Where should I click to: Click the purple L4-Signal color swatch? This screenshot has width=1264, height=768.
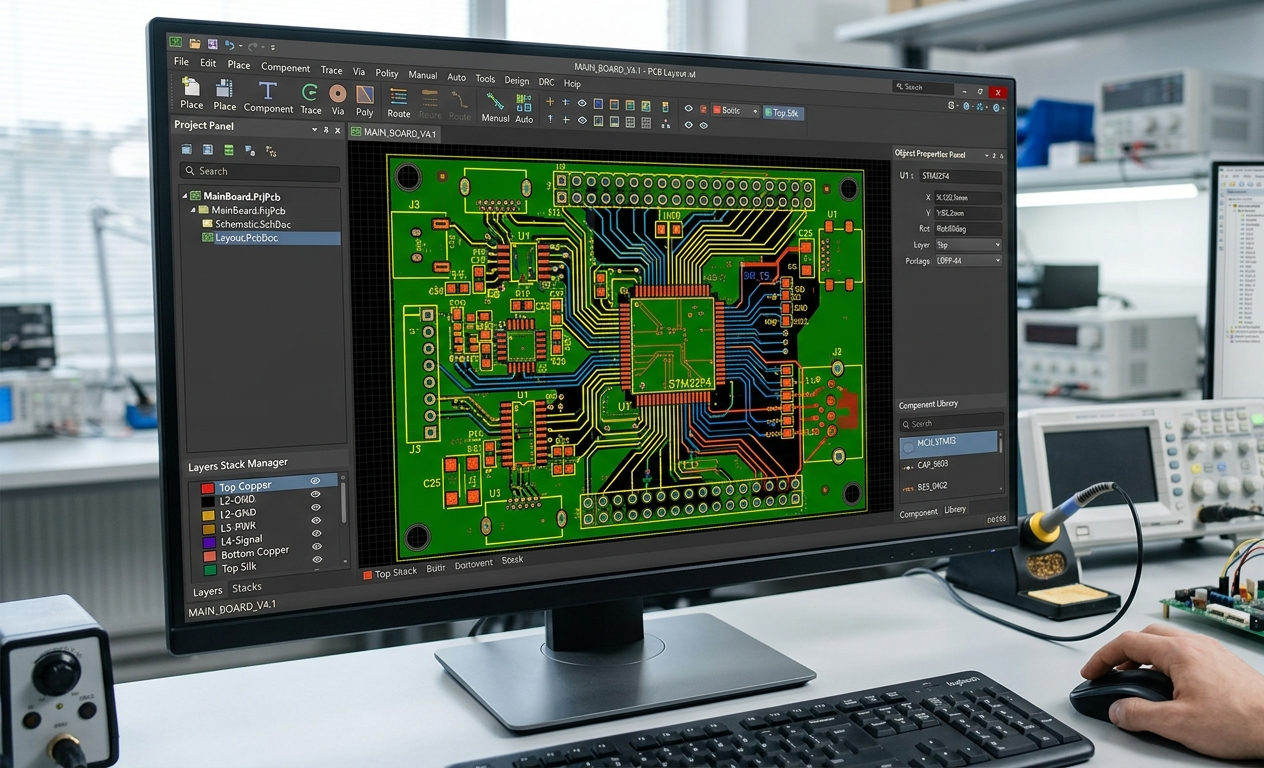209,543
